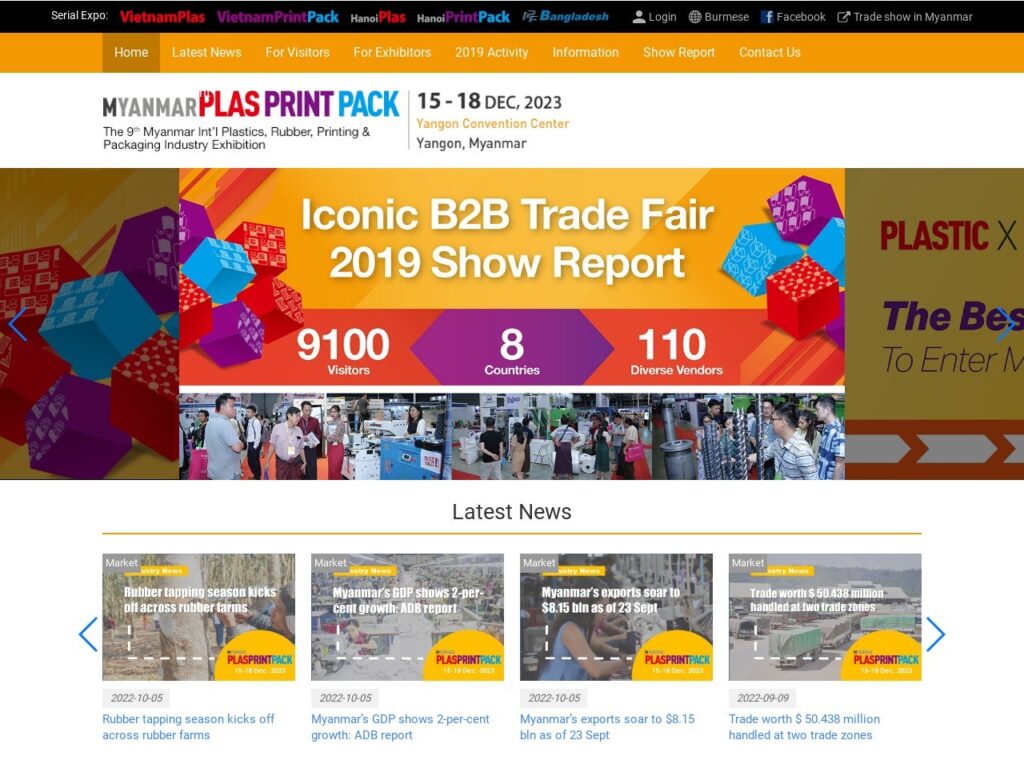Click previous arrow in Latest News carousel
The image size is (1024, 768).
88,633
